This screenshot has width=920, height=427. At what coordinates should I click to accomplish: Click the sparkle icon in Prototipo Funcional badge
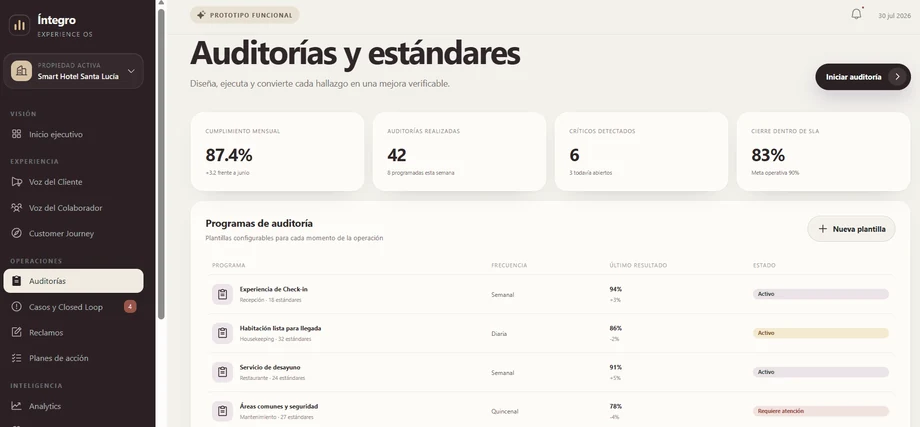pos(201,15)
